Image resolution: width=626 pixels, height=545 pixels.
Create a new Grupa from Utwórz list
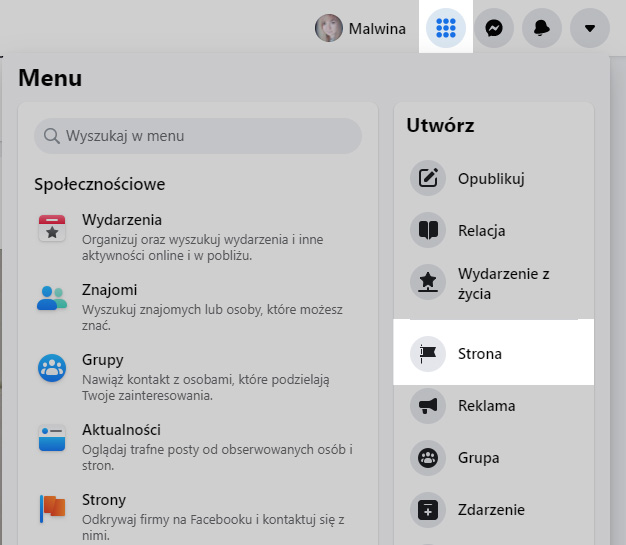coord(493,458)
